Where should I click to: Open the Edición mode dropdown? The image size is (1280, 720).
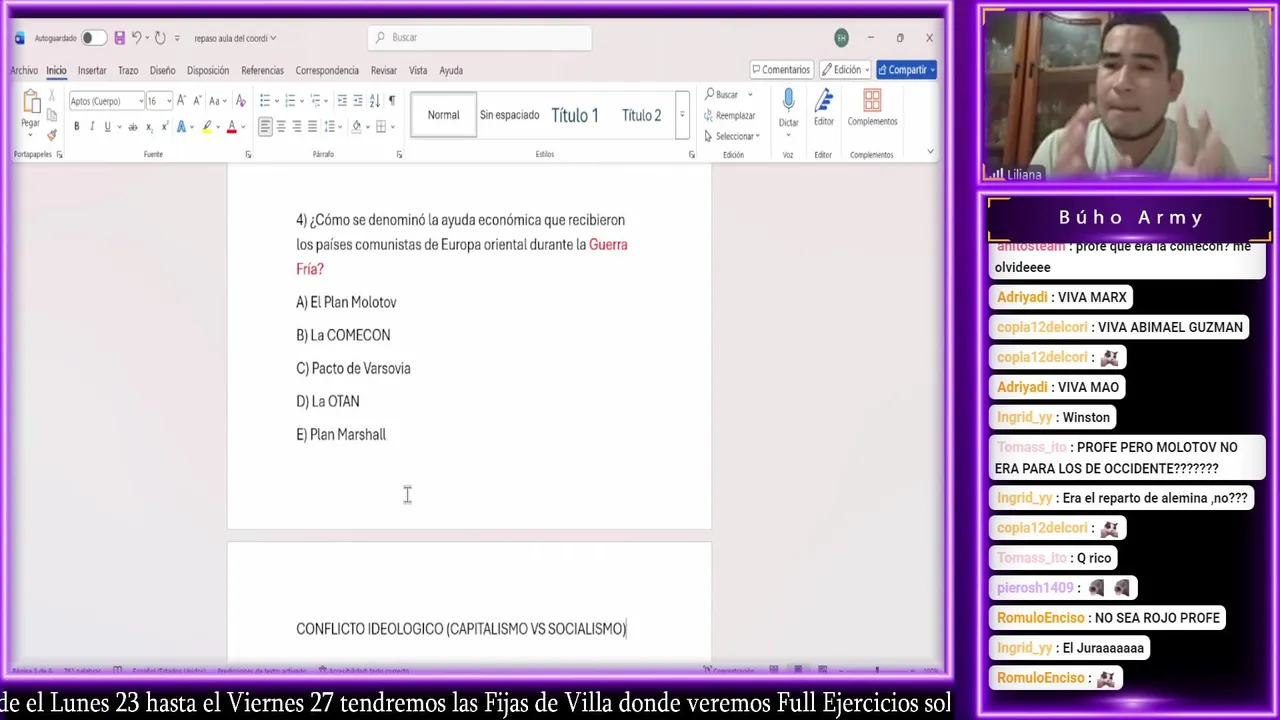(x=846, y=70)
